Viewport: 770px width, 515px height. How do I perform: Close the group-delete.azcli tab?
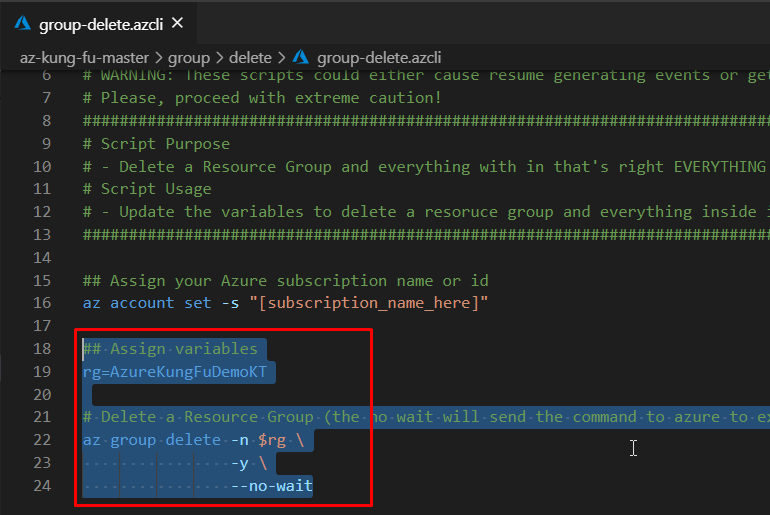pyautogui.click(x=177, y=22)
